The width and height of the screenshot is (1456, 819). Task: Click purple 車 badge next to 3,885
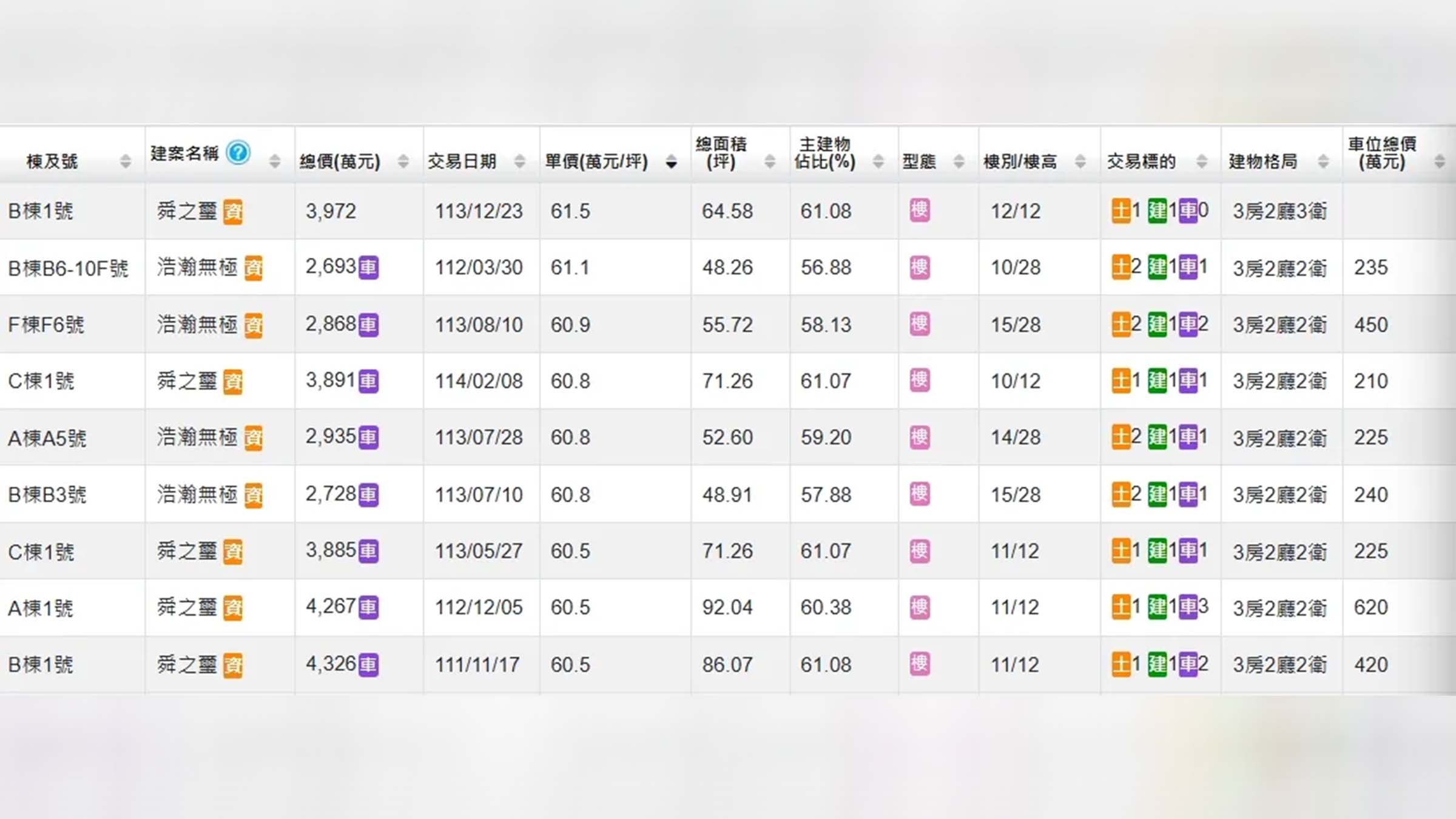(368, 551)
